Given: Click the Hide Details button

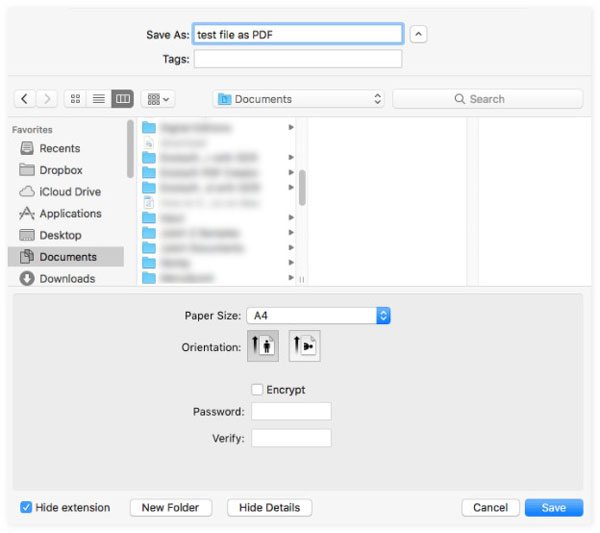Looking at the screenshot, I should [x=269, y=508].
